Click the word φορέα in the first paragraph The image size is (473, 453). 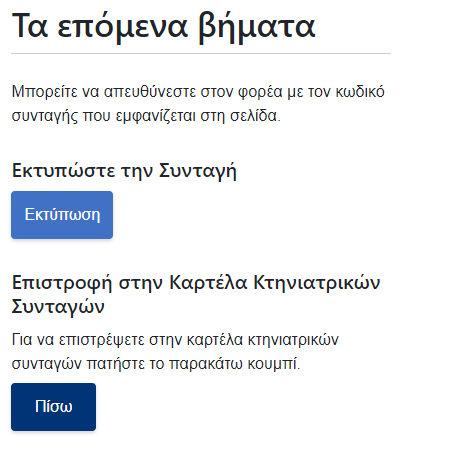(x=260, y=92)
